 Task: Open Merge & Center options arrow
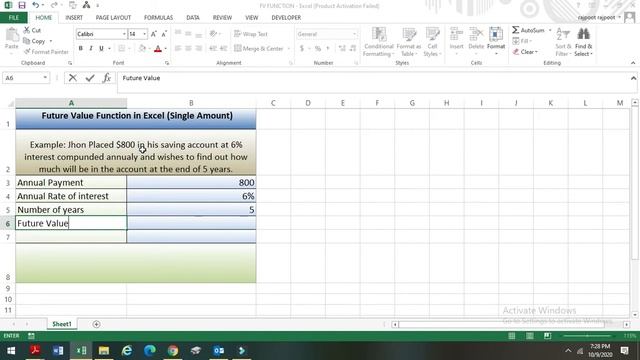pos(289,49)
